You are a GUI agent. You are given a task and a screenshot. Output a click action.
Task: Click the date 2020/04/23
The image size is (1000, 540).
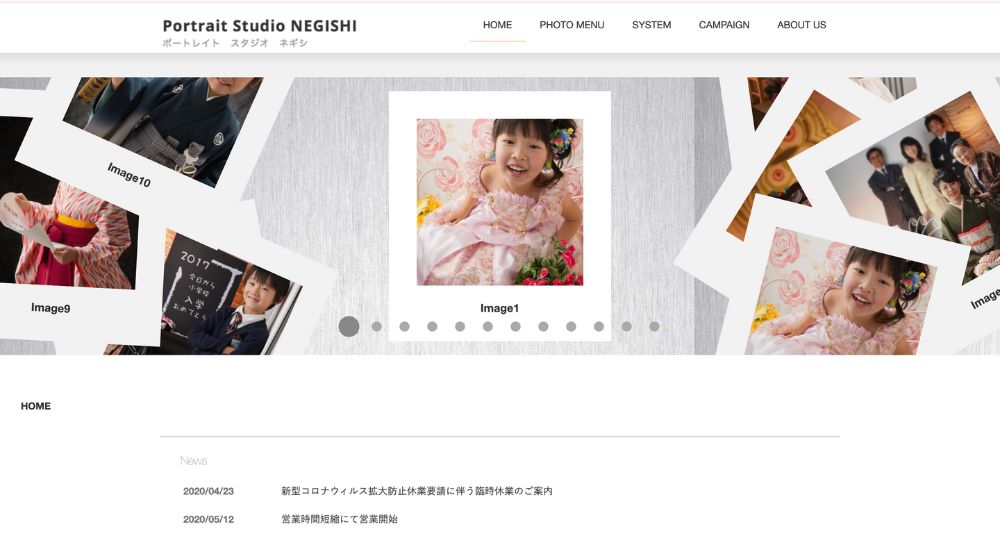coord(209,491)
